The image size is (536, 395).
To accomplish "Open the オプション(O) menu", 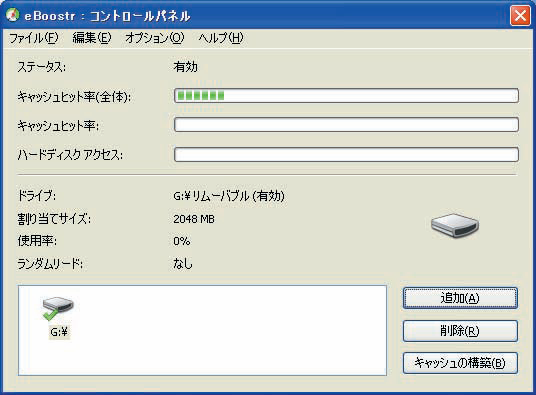I will pos(155,38).
